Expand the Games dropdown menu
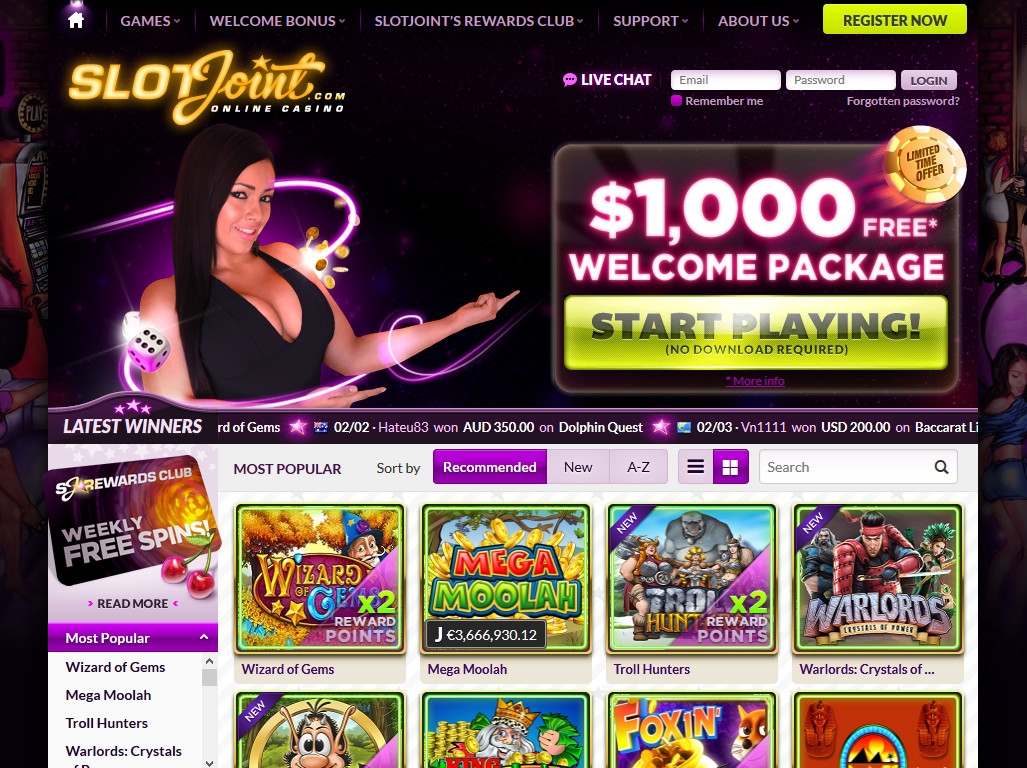Viewport: 1027px width, 768px height. (150, 21)
